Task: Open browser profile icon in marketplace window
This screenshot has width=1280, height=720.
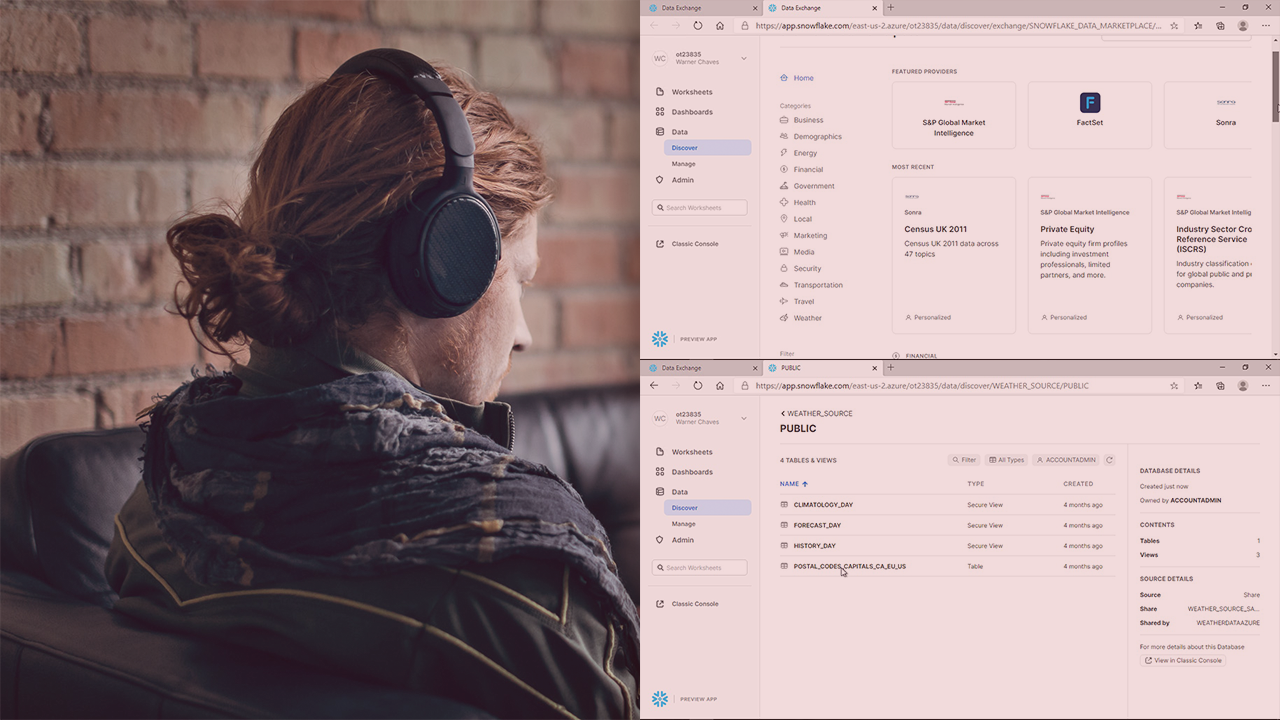Action: click(x=1243, y=26)
